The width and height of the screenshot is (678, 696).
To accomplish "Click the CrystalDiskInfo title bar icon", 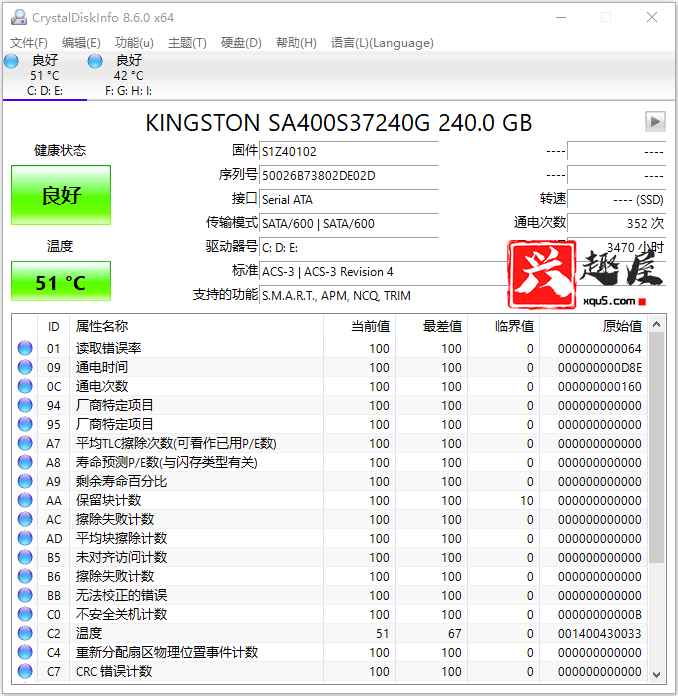I will 19,17.
